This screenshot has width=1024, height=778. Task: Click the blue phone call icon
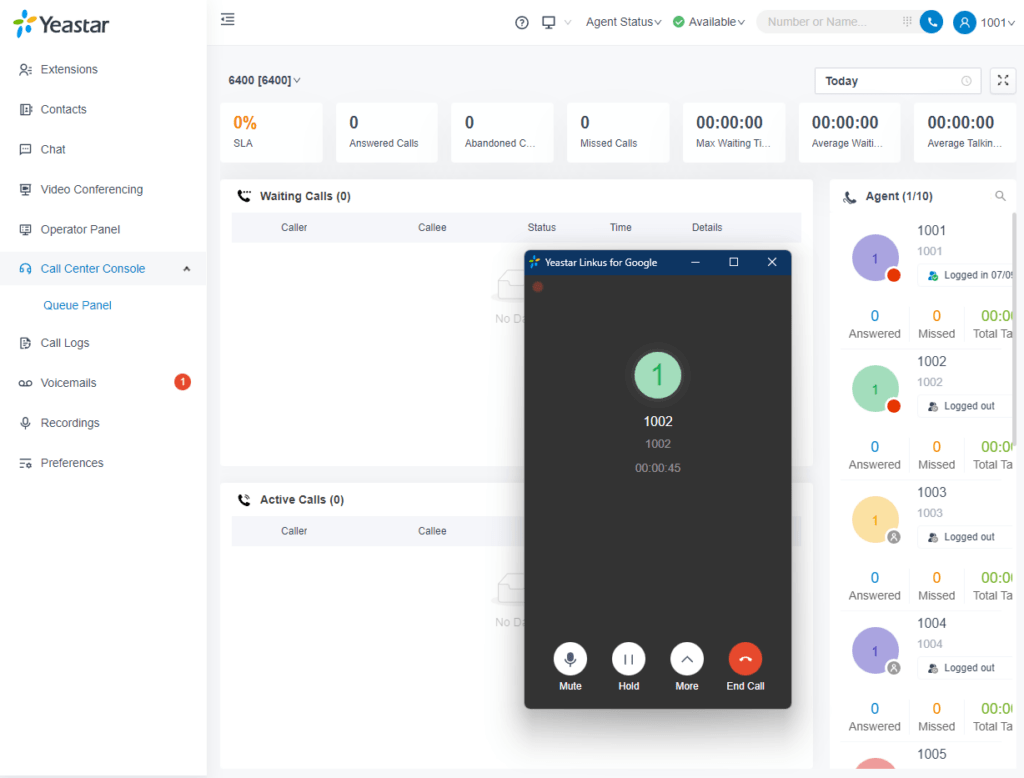point(931,21)
